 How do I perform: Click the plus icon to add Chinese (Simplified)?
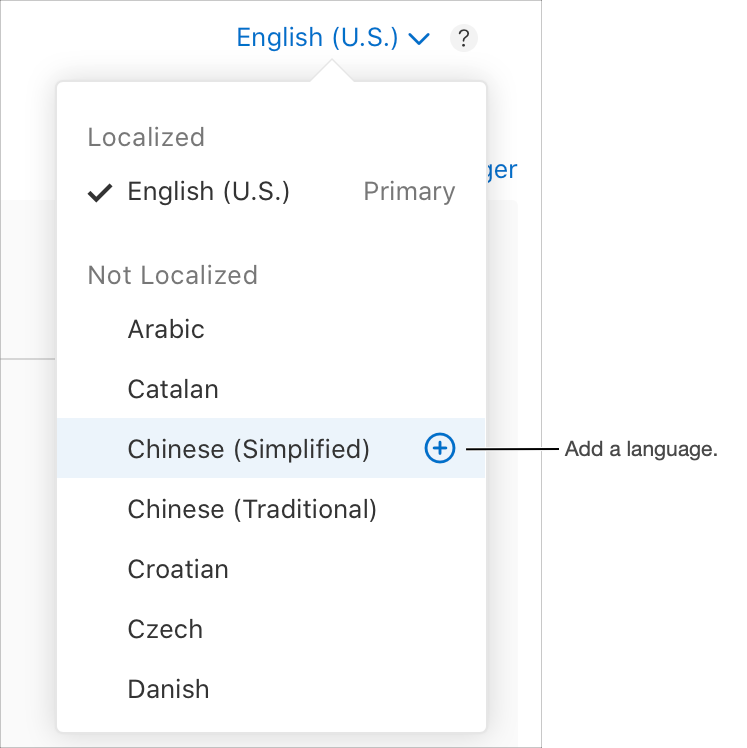point(440,449)
